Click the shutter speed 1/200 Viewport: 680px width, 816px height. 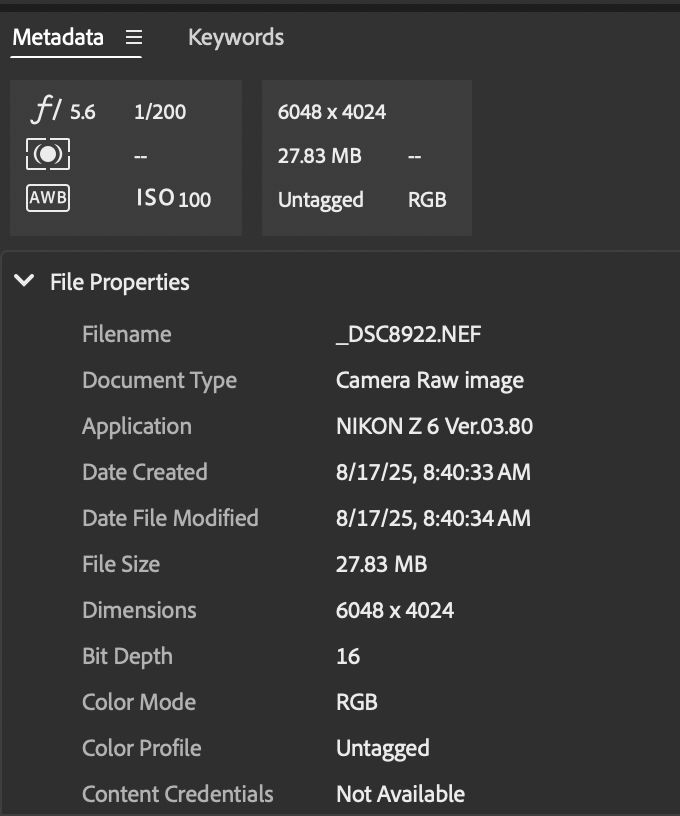(160, 112)
